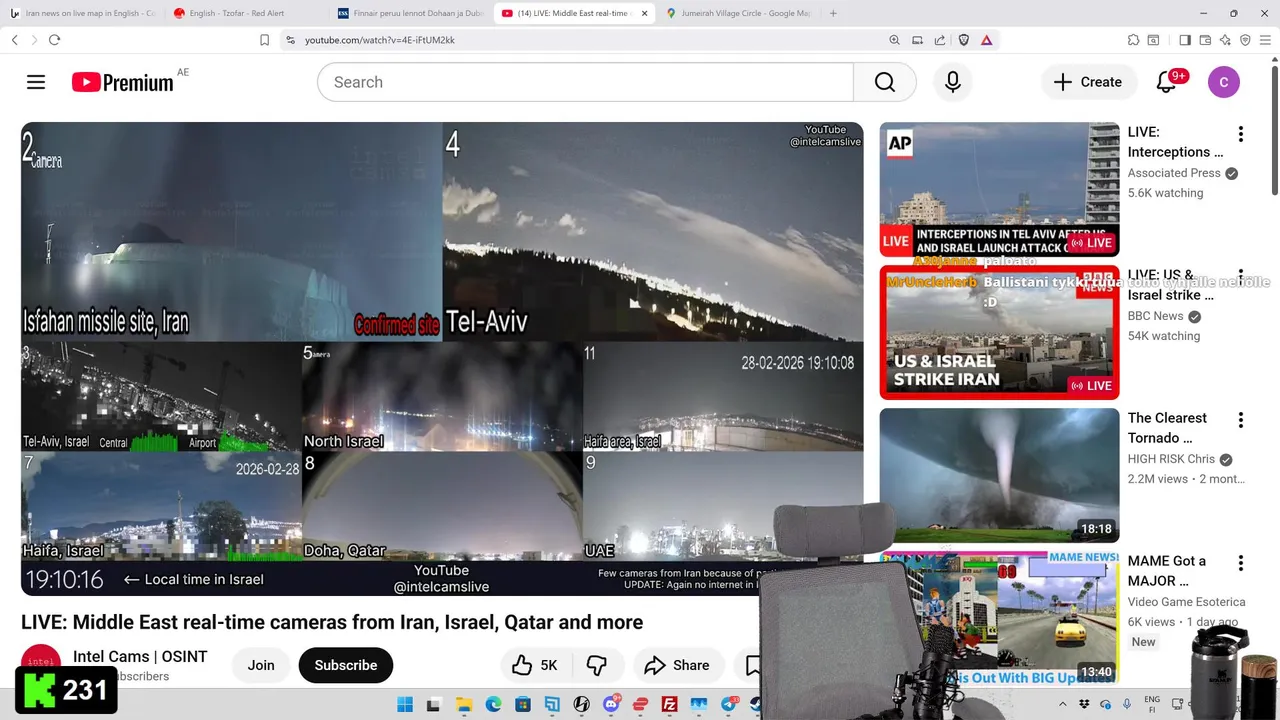Open the browser zoom magnifier icon
The height and width of the screenshot is (720, 1280).
click(x=894, y=40)
